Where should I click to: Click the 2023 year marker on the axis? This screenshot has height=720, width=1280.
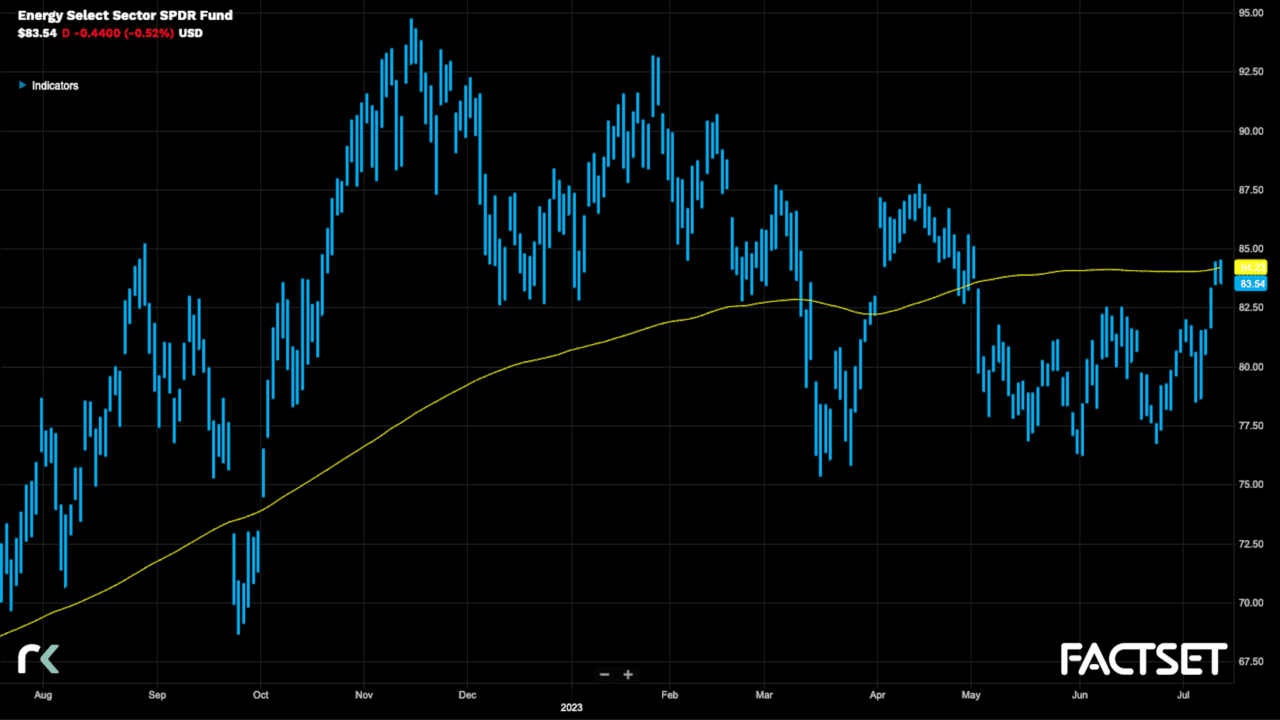(x=570, y=707)
